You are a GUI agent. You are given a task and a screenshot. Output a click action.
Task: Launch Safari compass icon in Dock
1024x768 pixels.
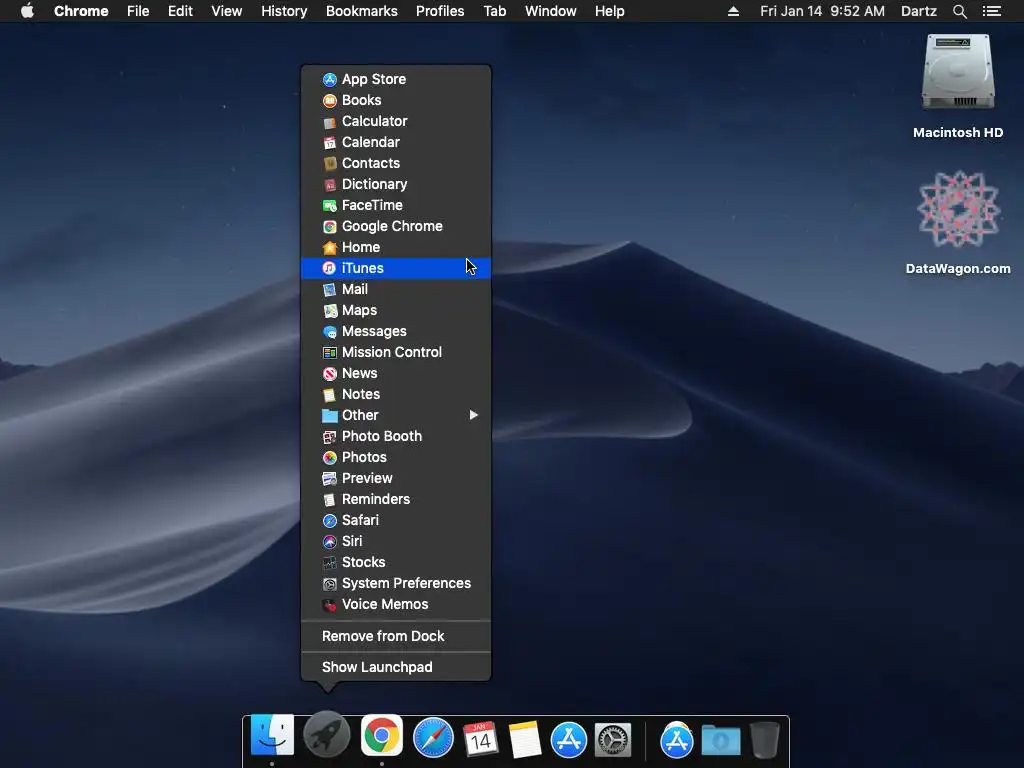(x=433, y=739)
